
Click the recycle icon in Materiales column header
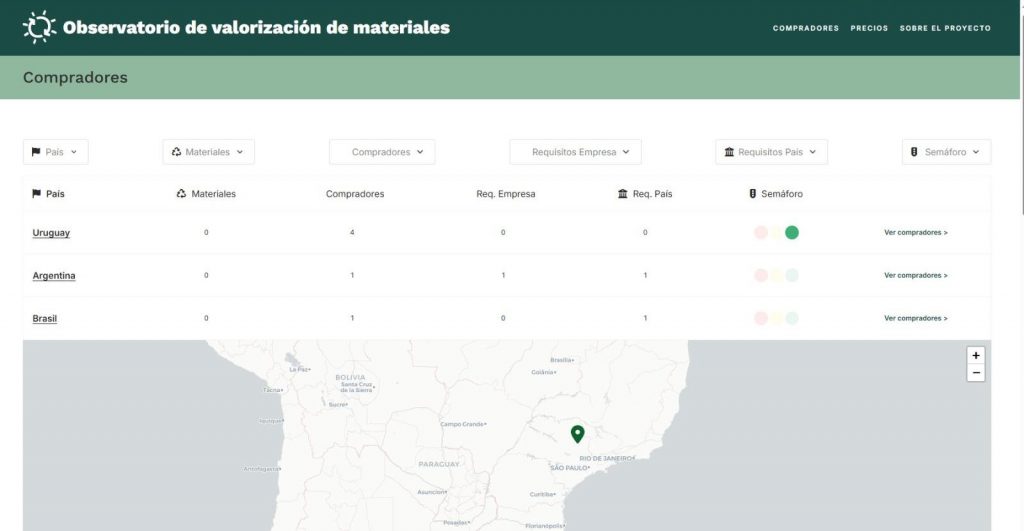(x=181, y=194)
